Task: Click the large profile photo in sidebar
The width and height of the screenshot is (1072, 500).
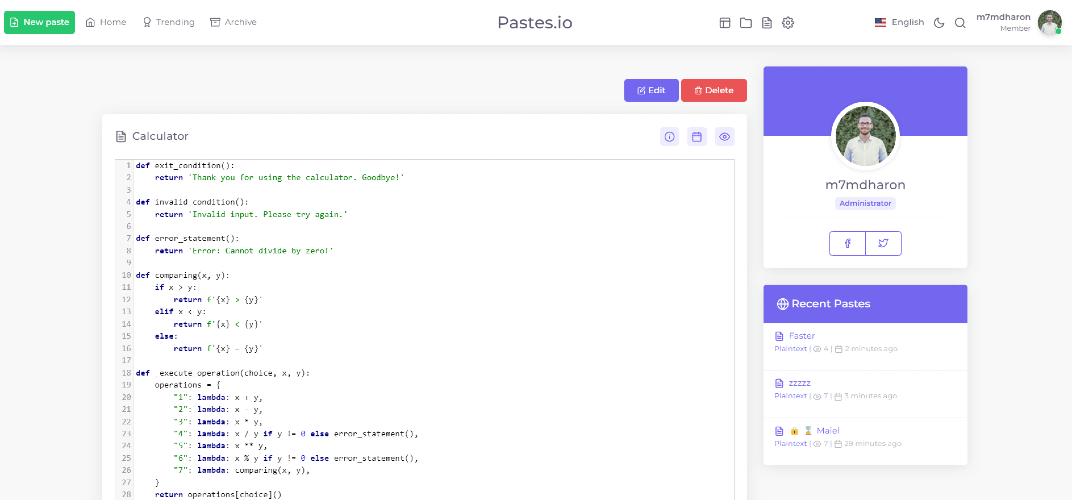Action: pyautogui.click(x=865, y=136)
